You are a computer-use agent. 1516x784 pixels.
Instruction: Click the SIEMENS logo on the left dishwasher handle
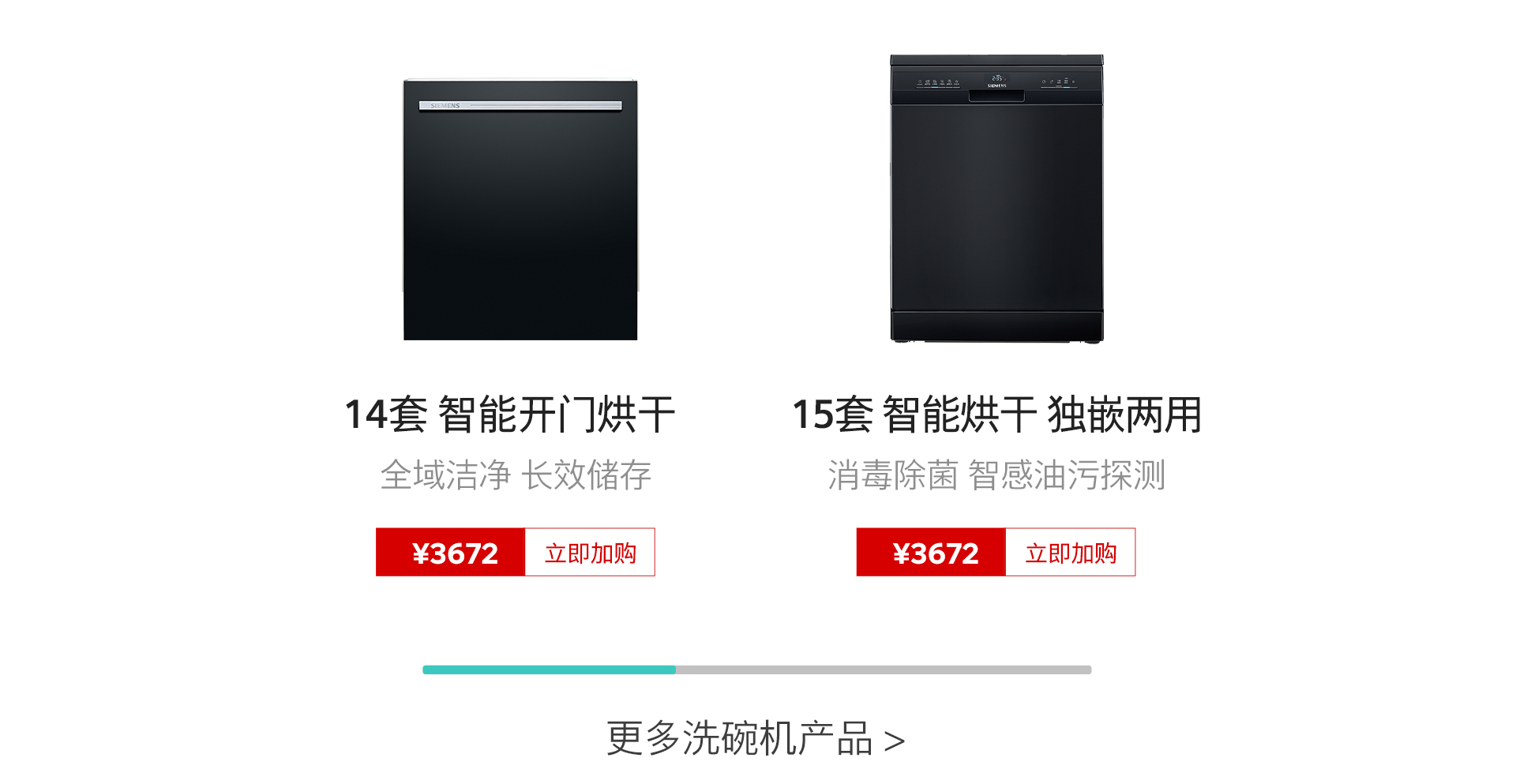pyautogui.click(x=445, y=106)
